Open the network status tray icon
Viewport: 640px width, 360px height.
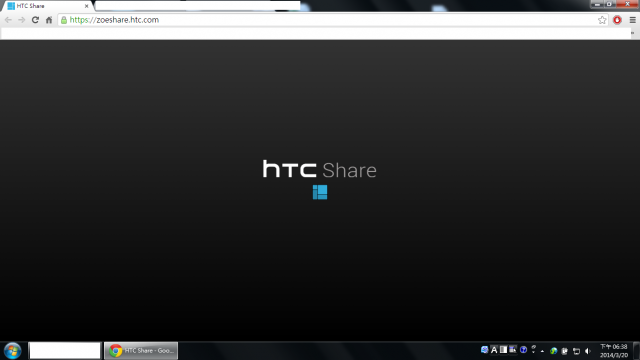coord(576,351)
